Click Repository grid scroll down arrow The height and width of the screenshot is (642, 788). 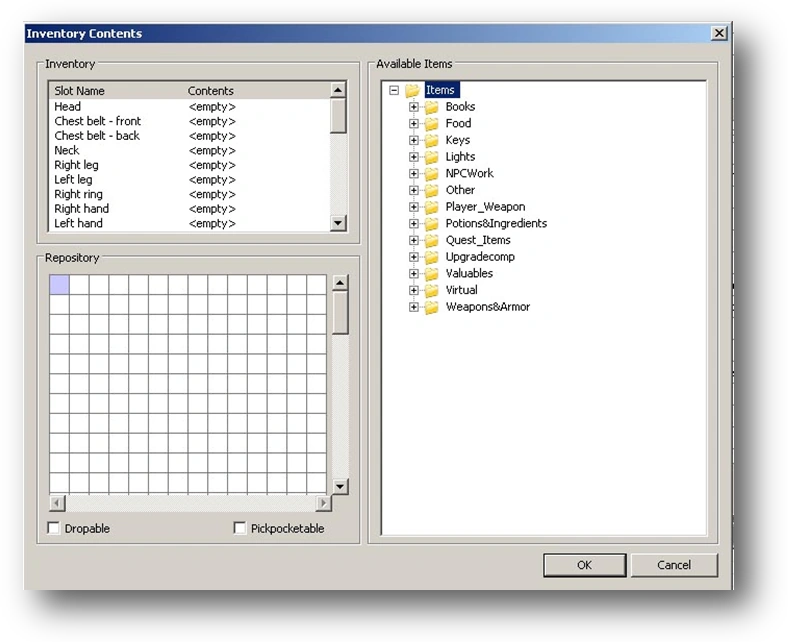pos(340,486)
